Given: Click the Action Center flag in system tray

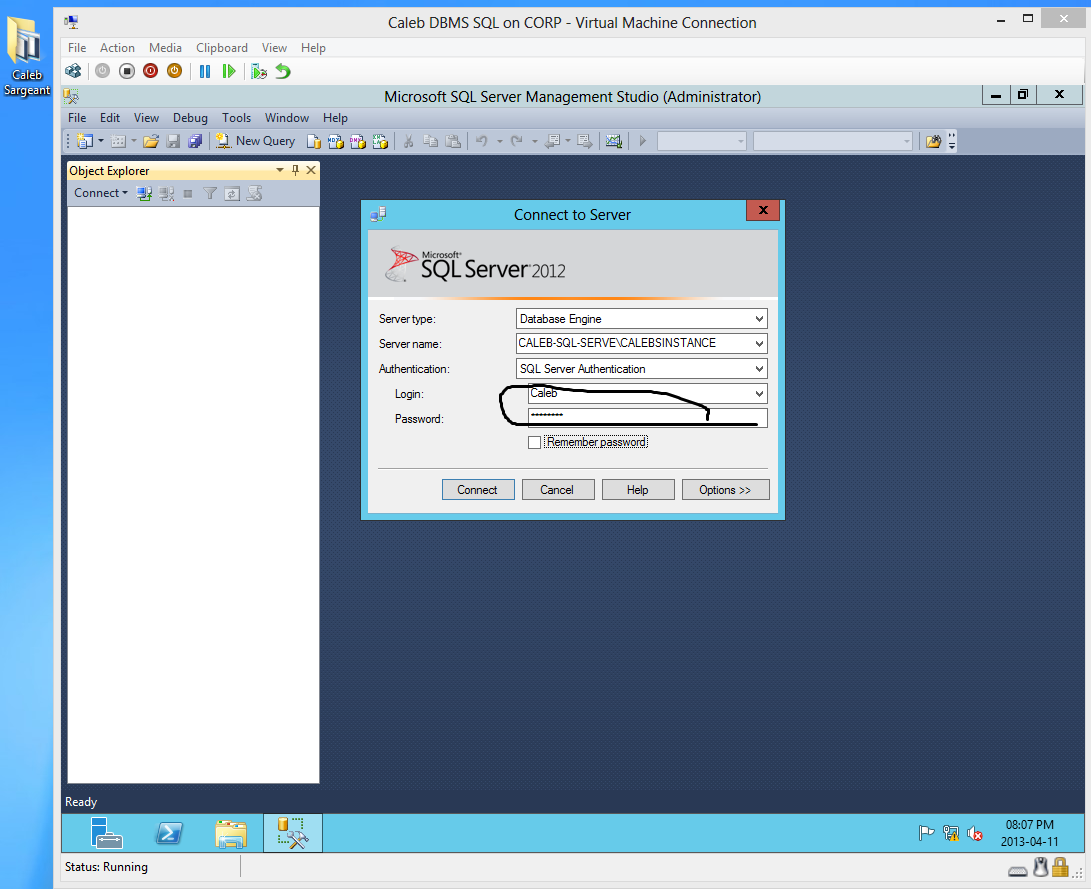Looking at the screenshot, I should [926, 833].
